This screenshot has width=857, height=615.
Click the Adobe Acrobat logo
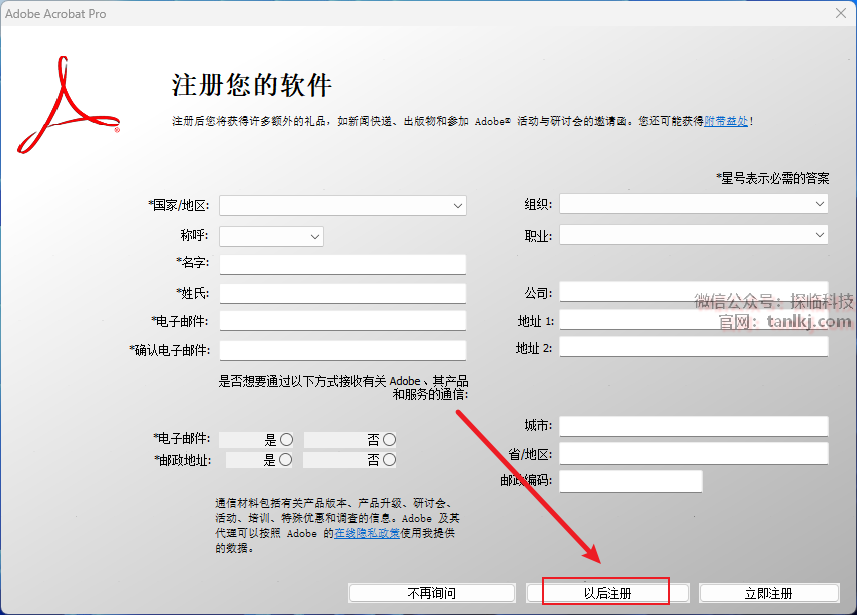[68, 105]
